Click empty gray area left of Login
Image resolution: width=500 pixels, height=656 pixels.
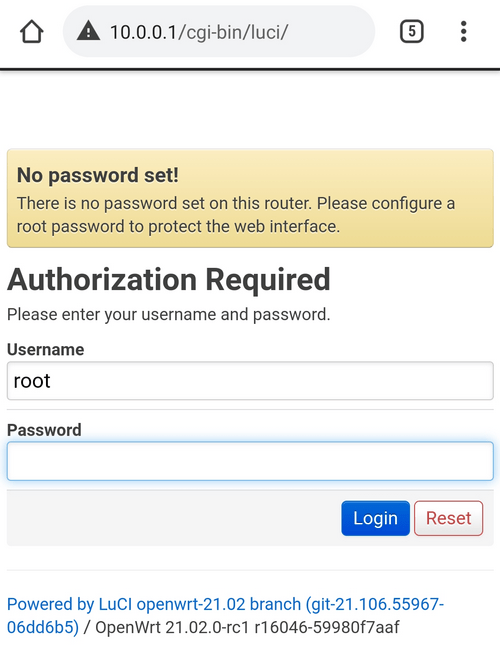click(174, 518)
